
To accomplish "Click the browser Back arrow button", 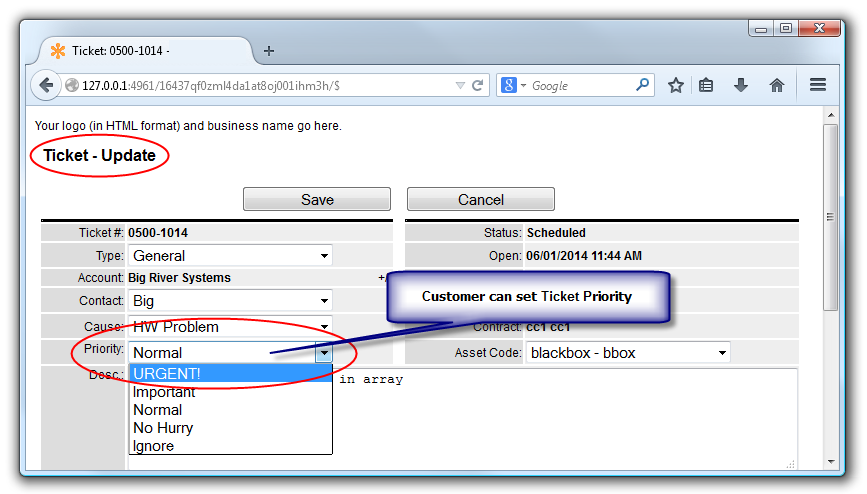I will point(46,86).
